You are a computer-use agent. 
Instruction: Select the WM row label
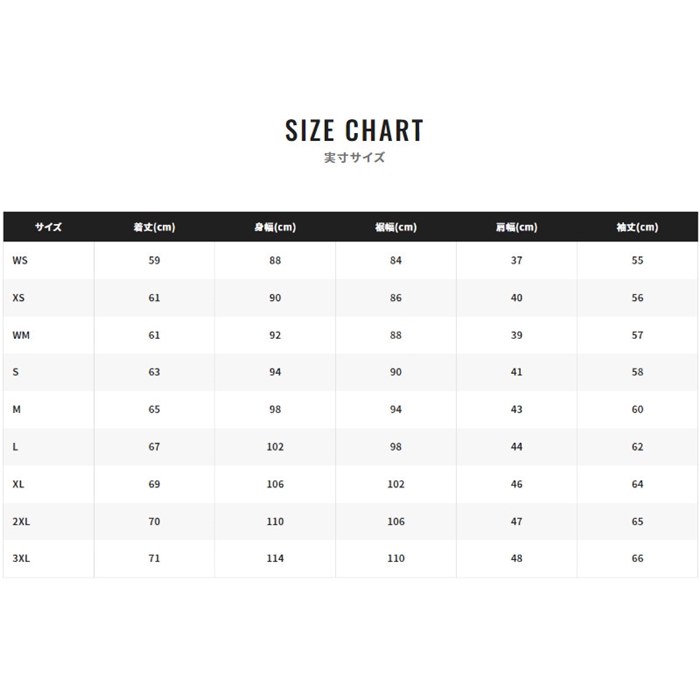tap(21, 335)
